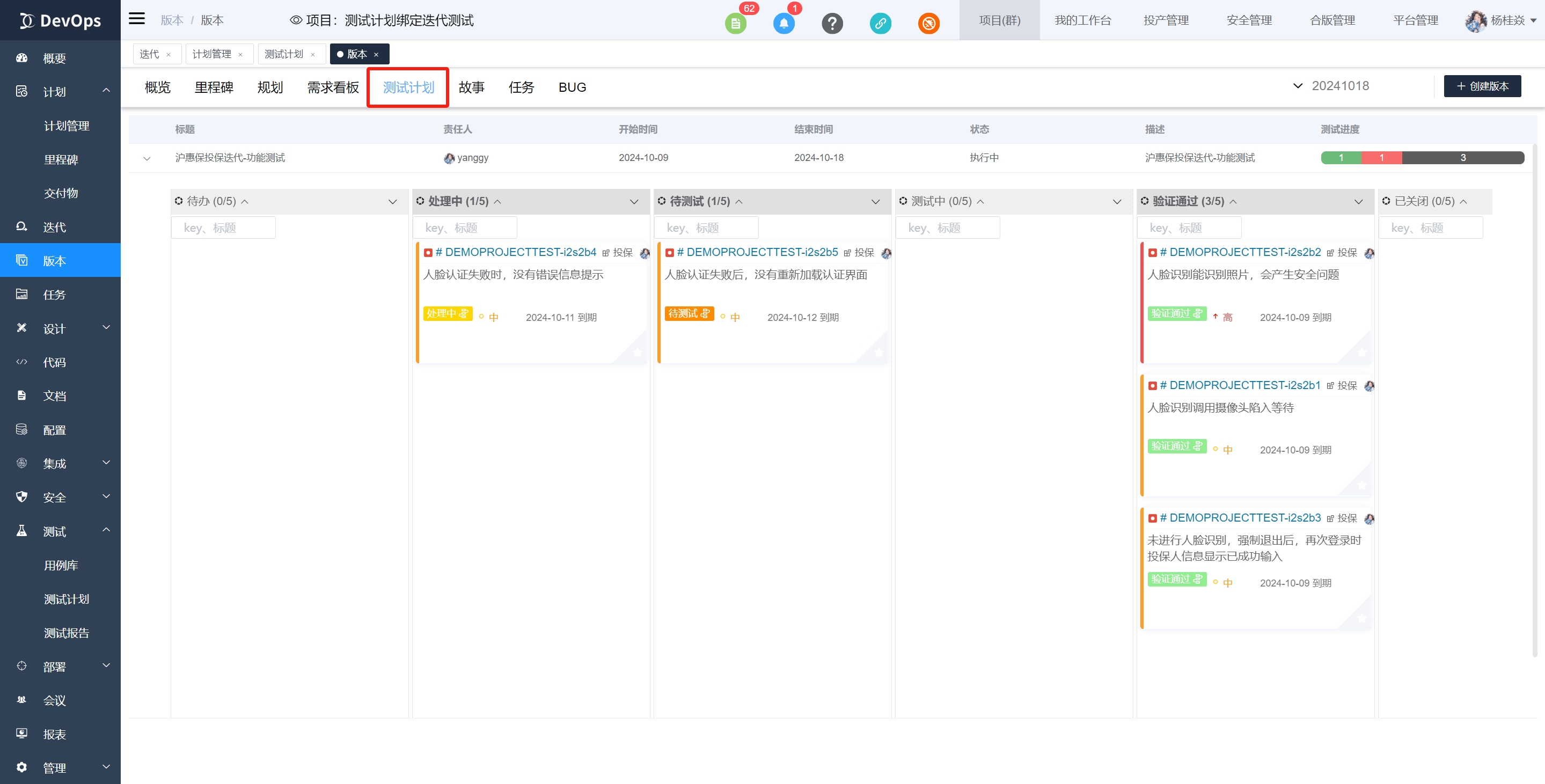Click the eye icon beside project name
1545x784 pixels.
(x=296, y=20)
